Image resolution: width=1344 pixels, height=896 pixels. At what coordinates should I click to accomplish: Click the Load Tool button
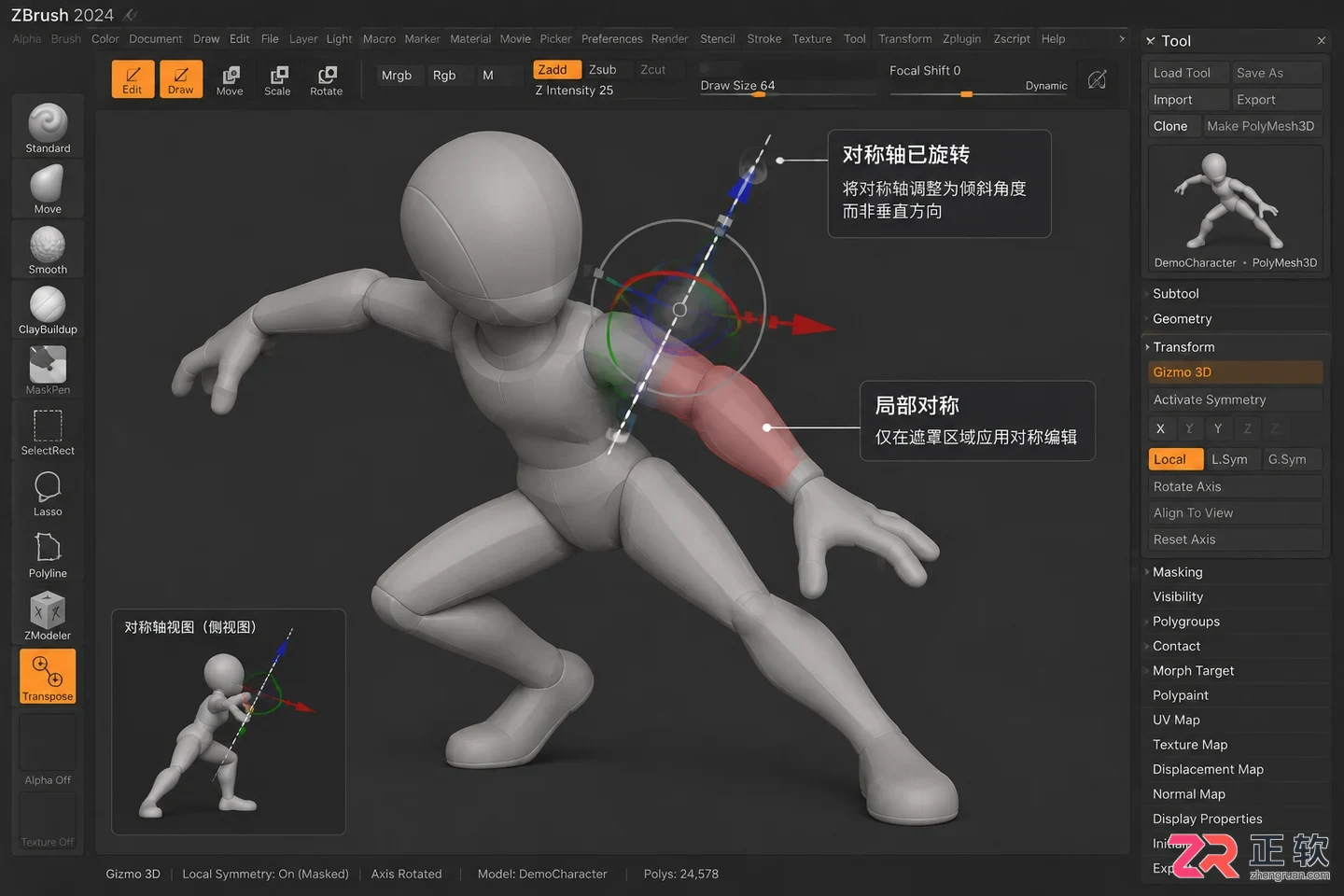(x=1187, y=73)
